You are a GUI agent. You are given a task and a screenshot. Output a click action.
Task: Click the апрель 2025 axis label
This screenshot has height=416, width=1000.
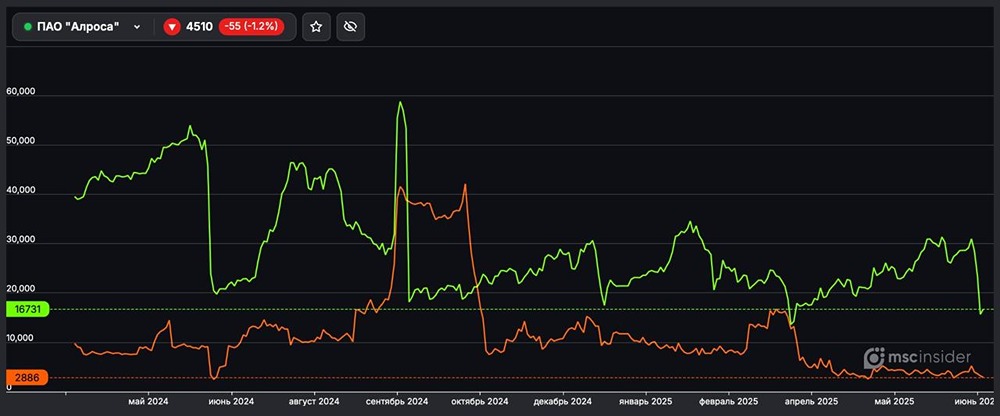[x=811, y=401]
